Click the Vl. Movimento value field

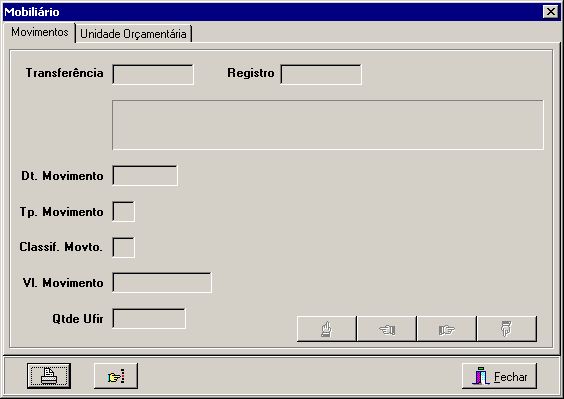point(162,283)
